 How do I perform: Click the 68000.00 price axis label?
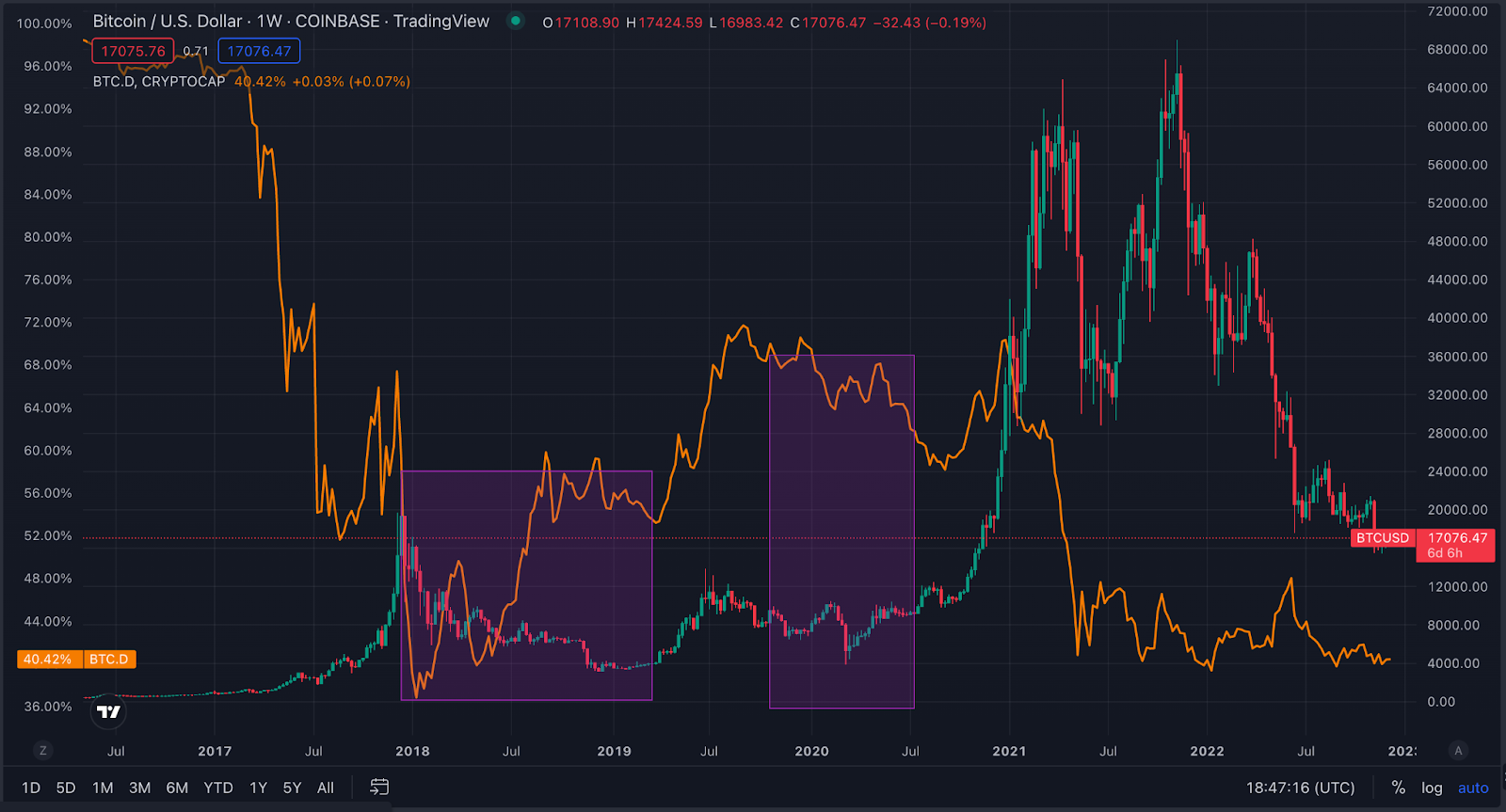pos(1457,49)
